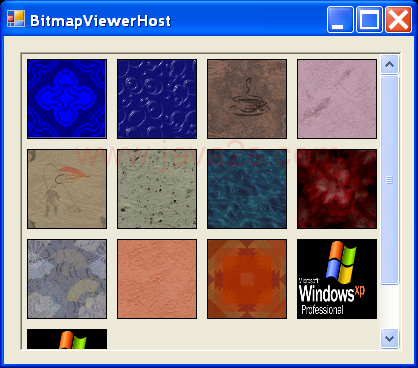Click the vertical scrollbar thumb
Viewport: 418px width, 368px height.
click(390, 180)
